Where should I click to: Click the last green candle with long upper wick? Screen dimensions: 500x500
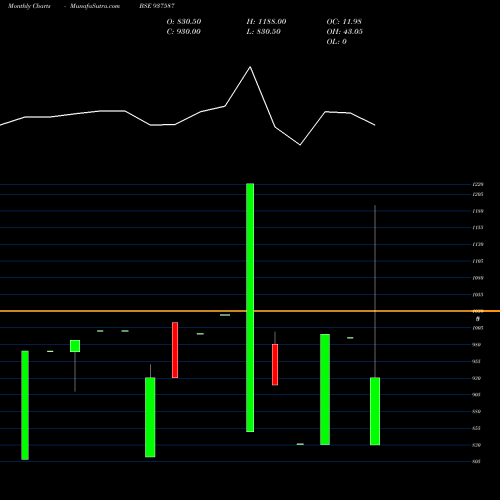(x=375, y=411)
